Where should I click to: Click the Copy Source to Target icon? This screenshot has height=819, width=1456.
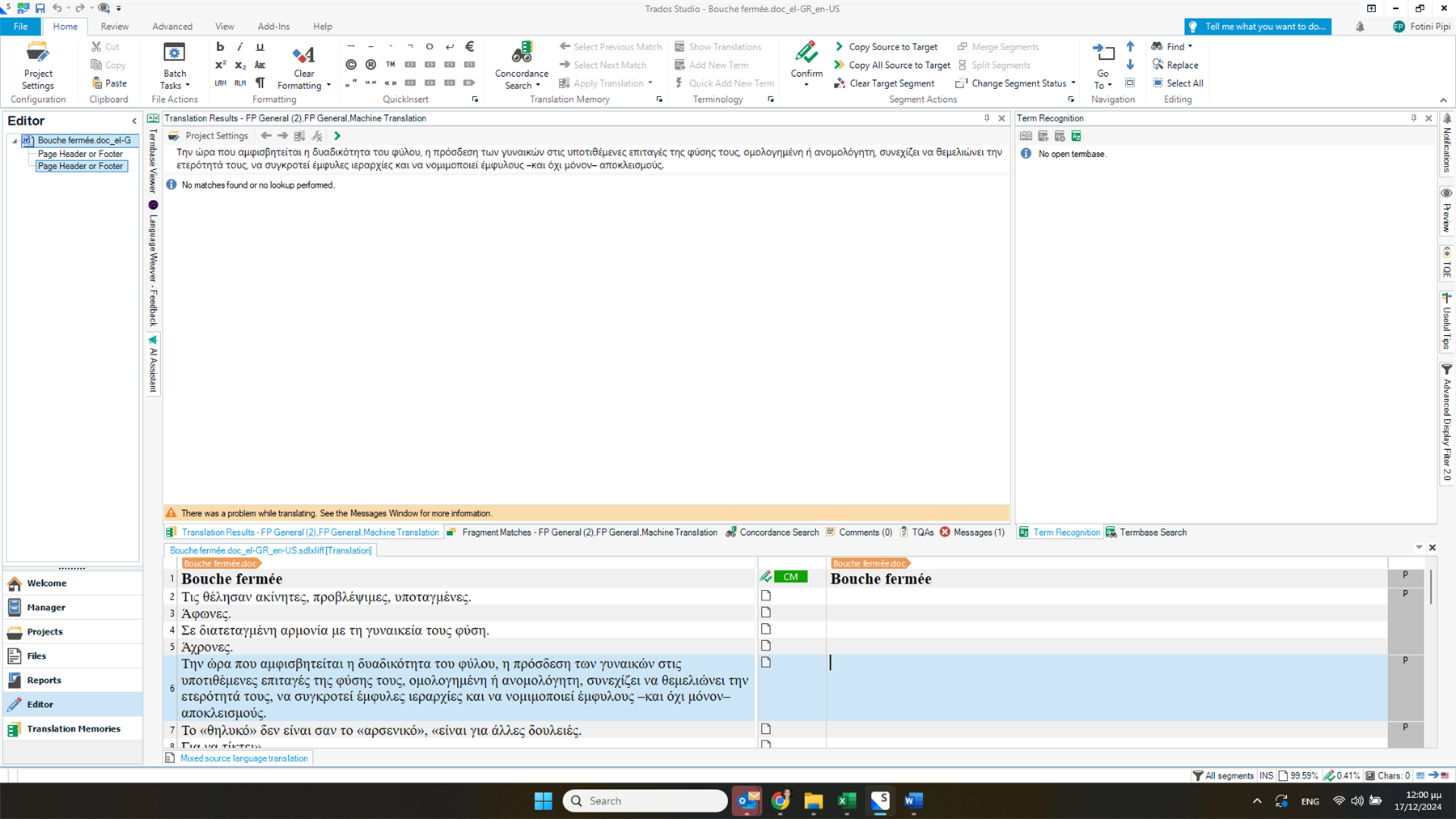839,46
